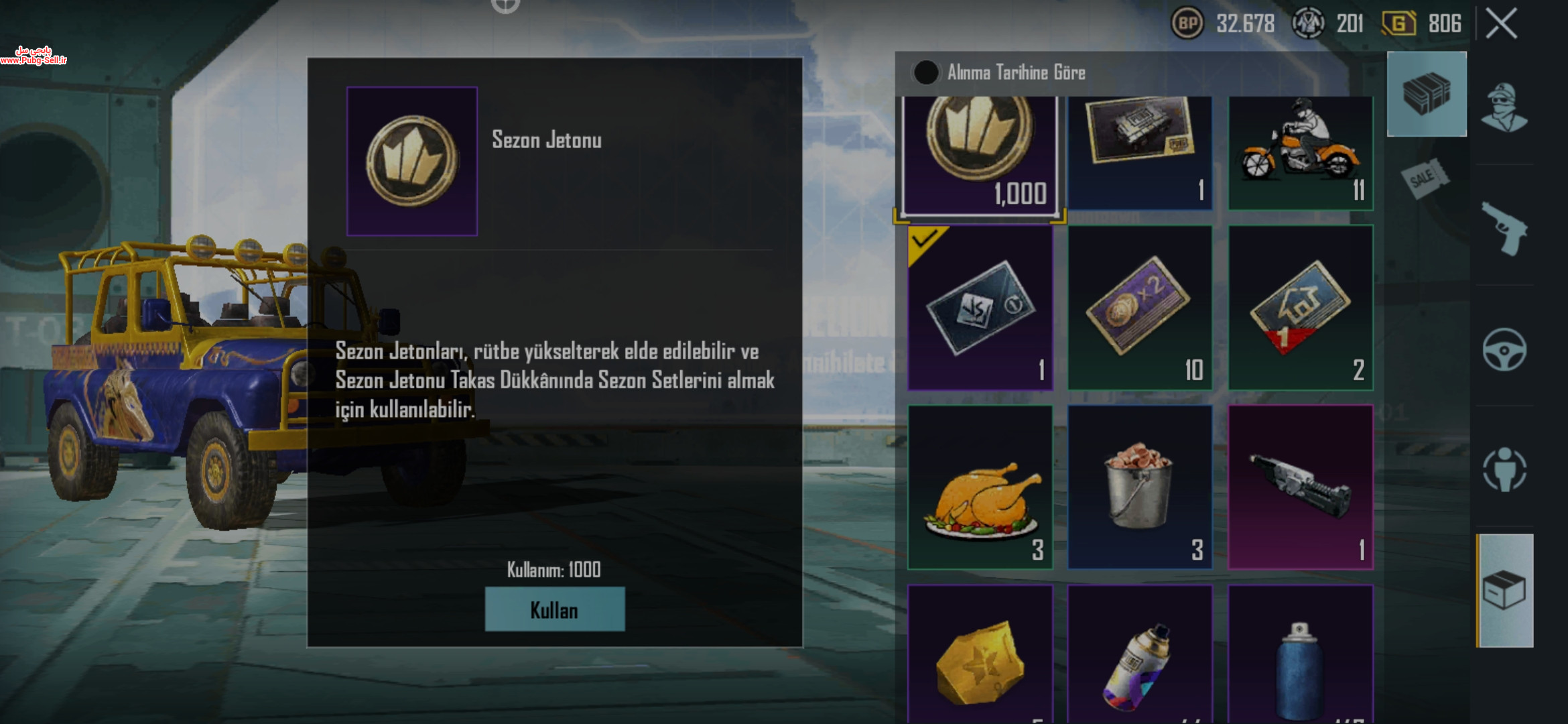This screenshot has width=1568, height=724.
Task: Click the gold G currency icon
Action: coord(1398,23)
